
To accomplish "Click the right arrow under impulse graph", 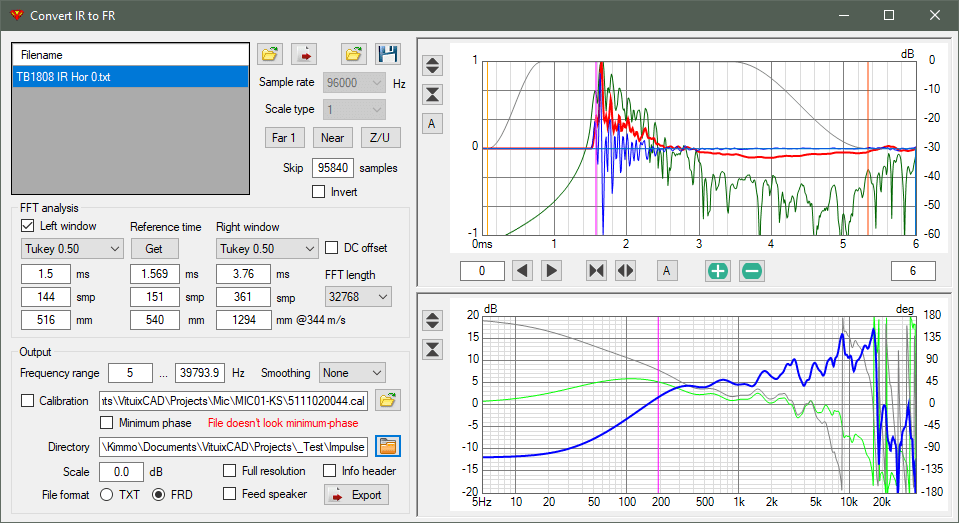I will (551, 270).
